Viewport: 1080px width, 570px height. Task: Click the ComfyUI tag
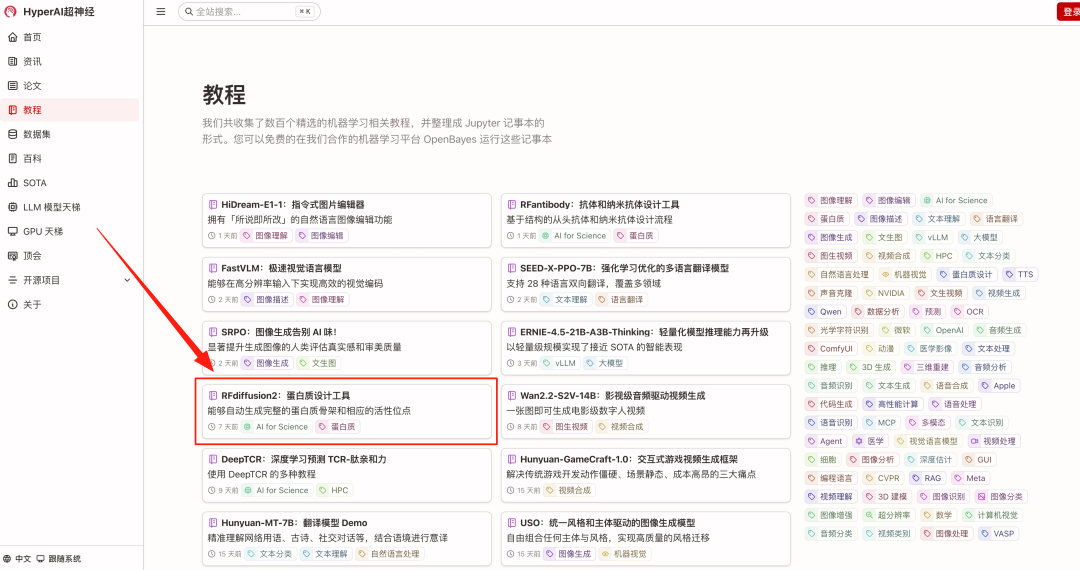831,348
